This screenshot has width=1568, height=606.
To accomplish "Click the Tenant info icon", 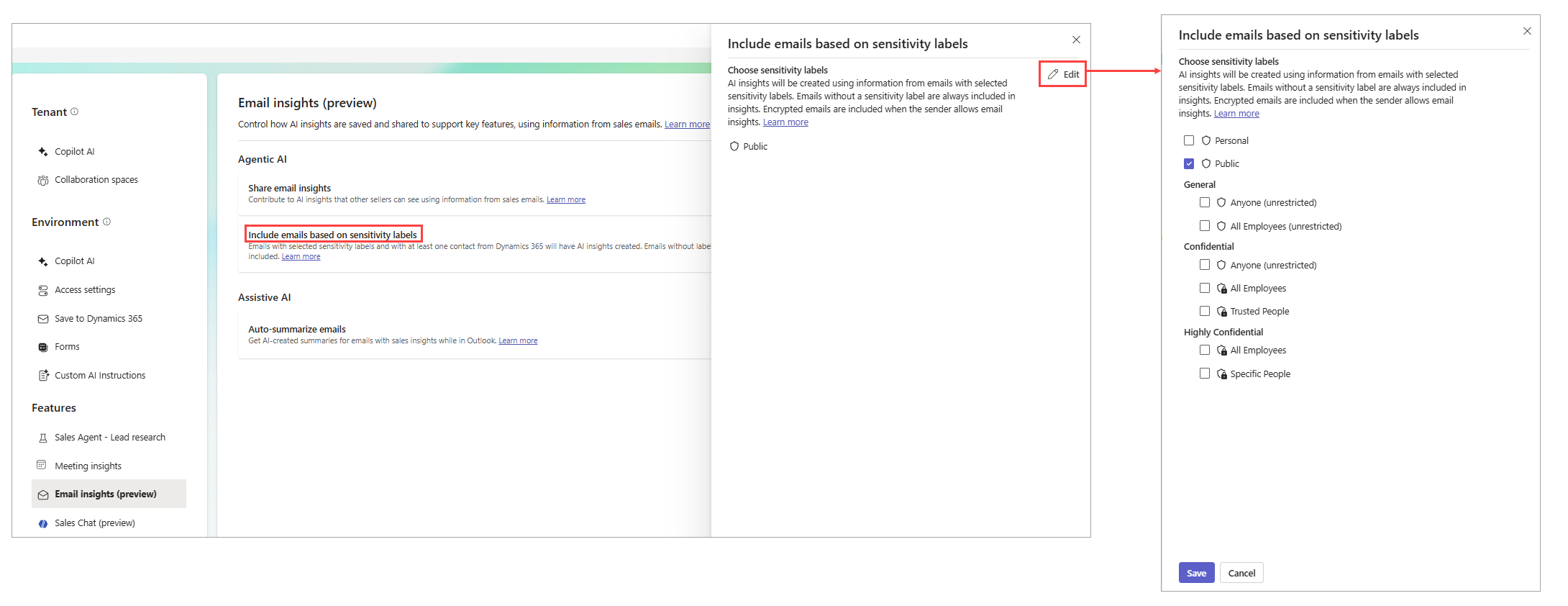I will pos(74,112).
